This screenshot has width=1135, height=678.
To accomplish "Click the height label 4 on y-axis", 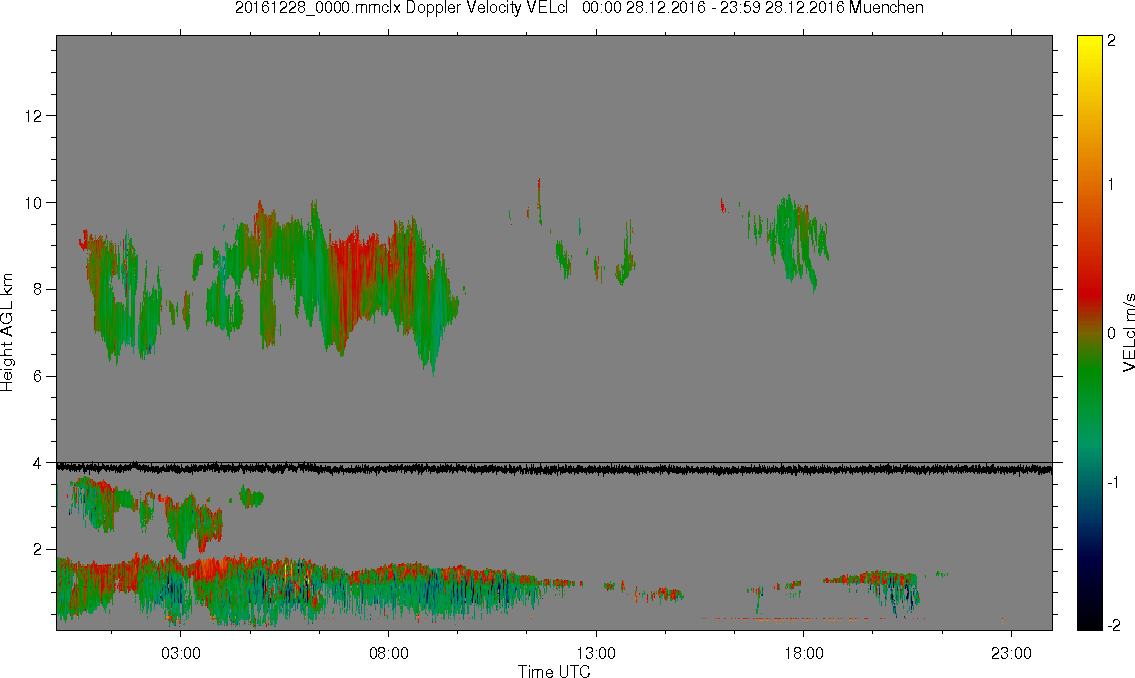I will click(38, 463).
